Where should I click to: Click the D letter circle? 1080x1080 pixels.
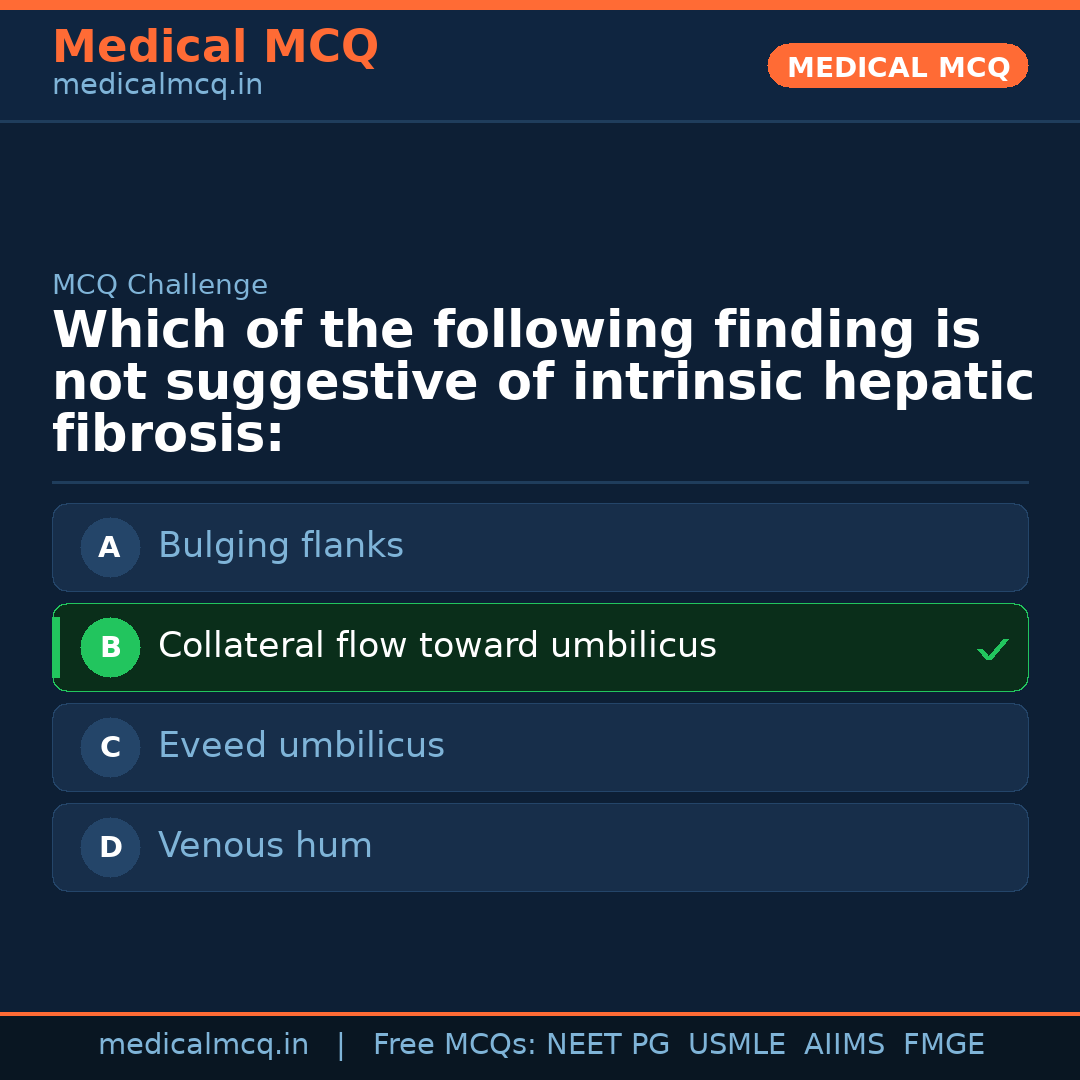point(110,847)
